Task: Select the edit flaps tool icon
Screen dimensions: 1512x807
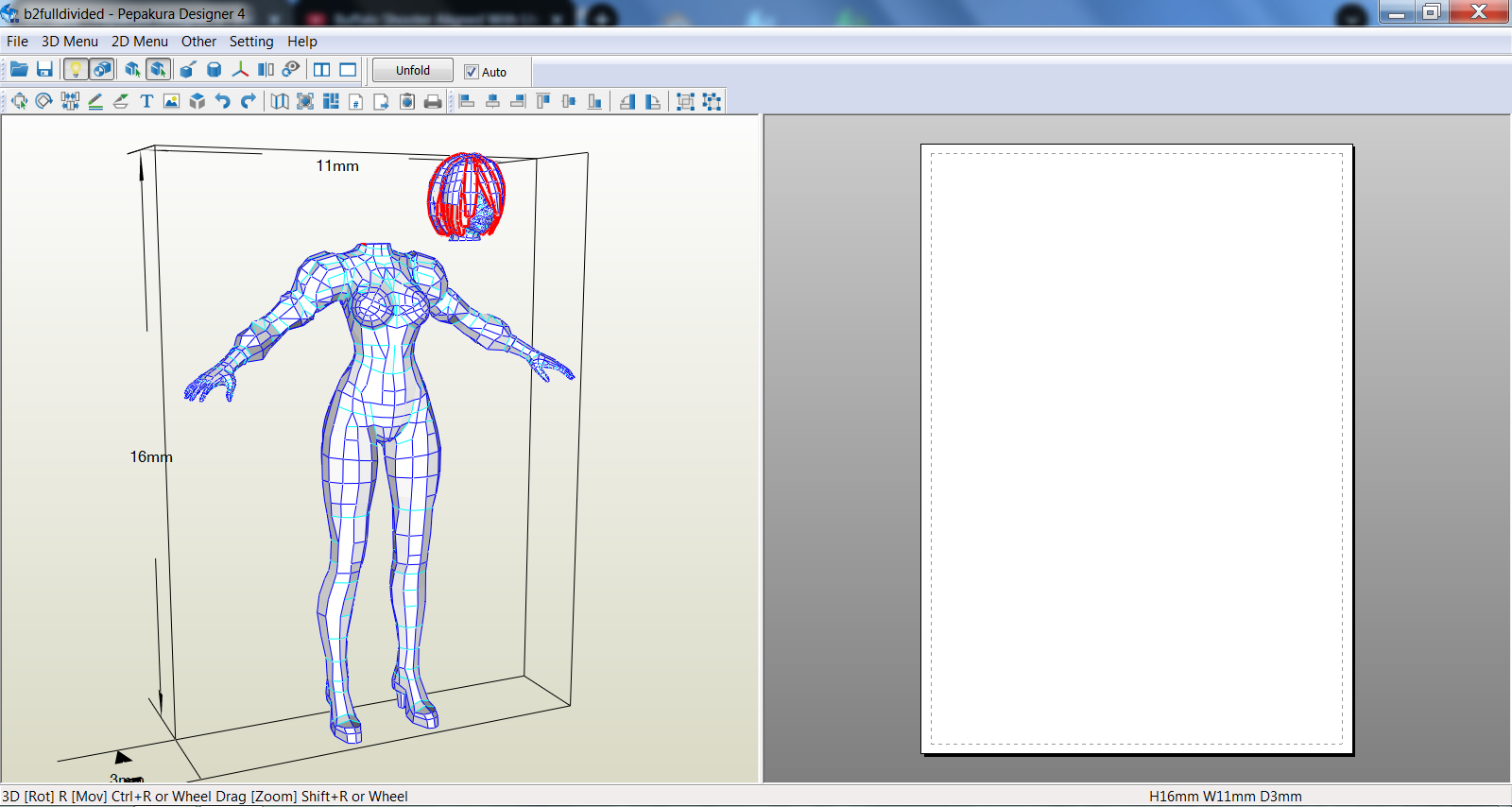Action: [121, 101]
